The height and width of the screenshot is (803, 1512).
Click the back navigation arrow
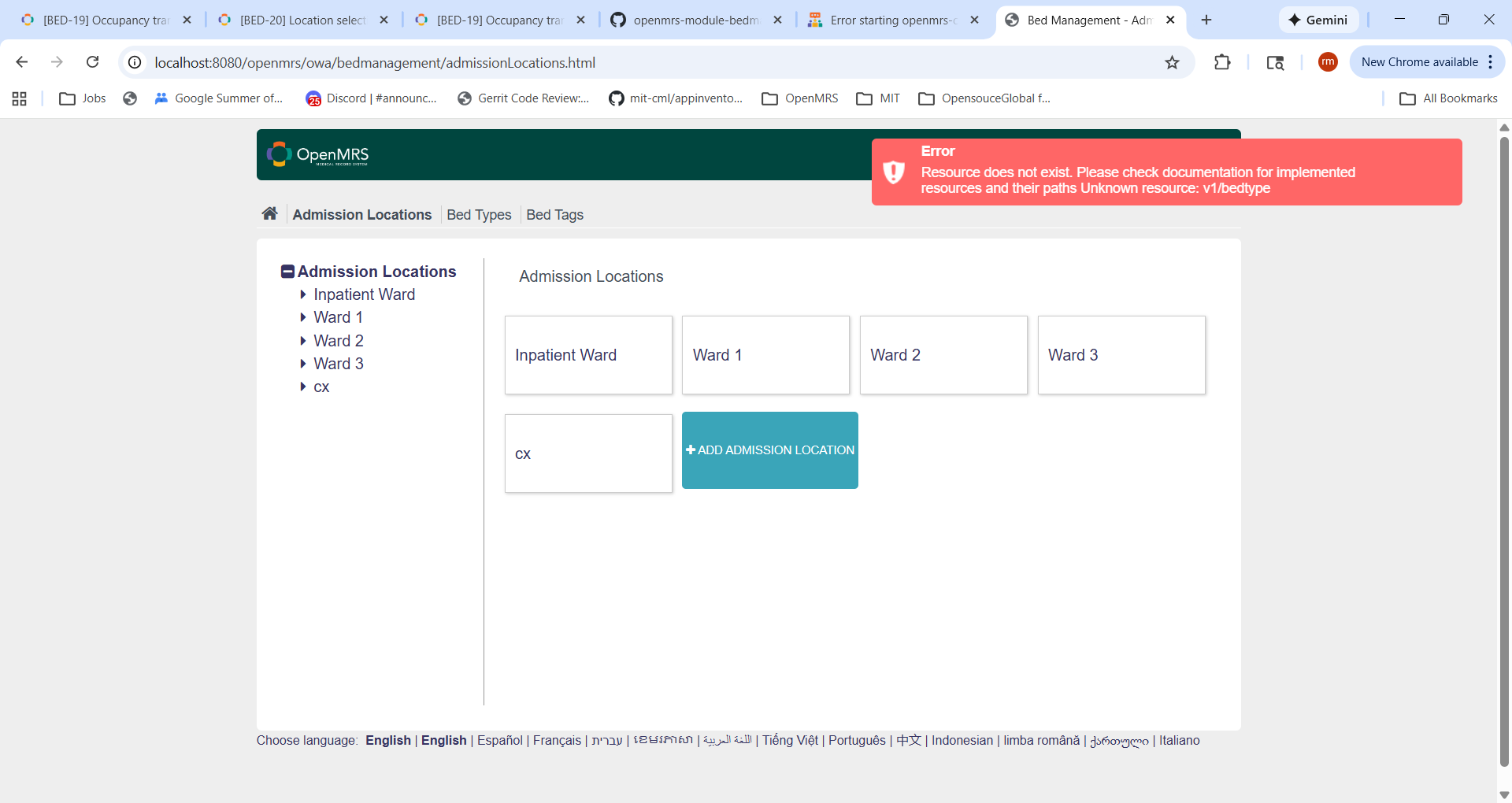(x=22, y=62)
